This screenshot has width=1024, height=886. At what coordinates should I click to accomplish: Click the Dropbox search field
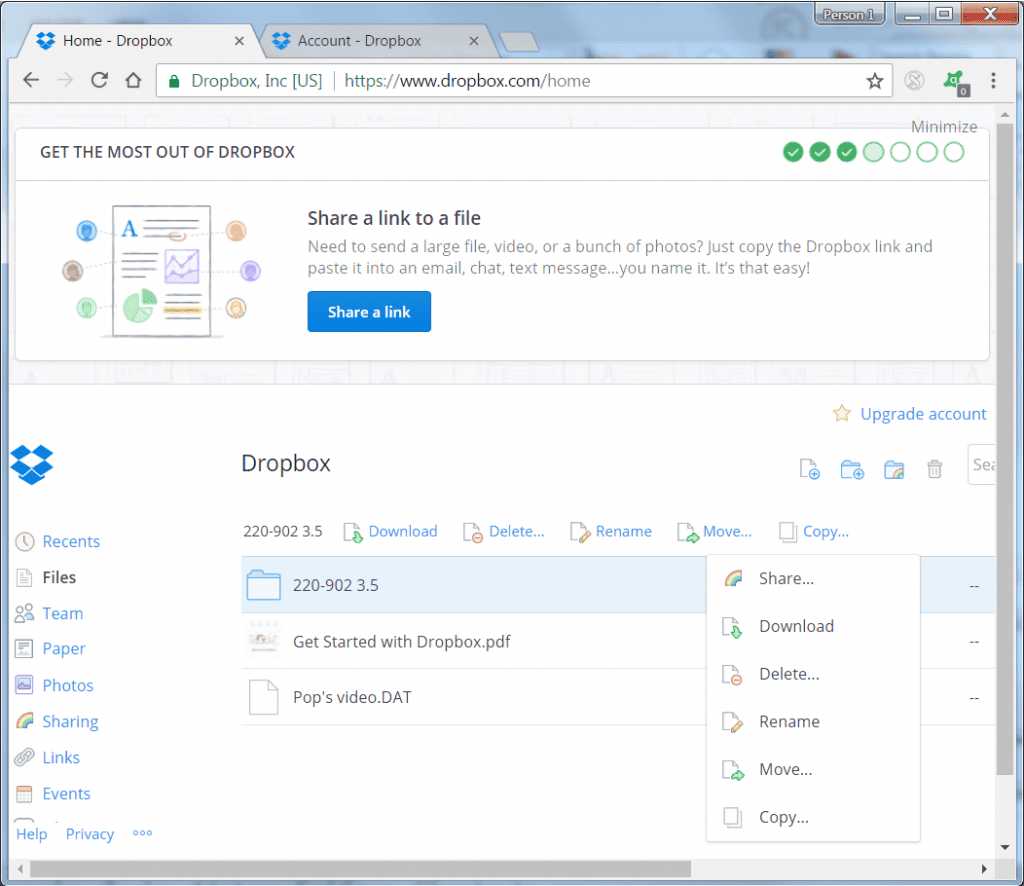coord(982,464)
